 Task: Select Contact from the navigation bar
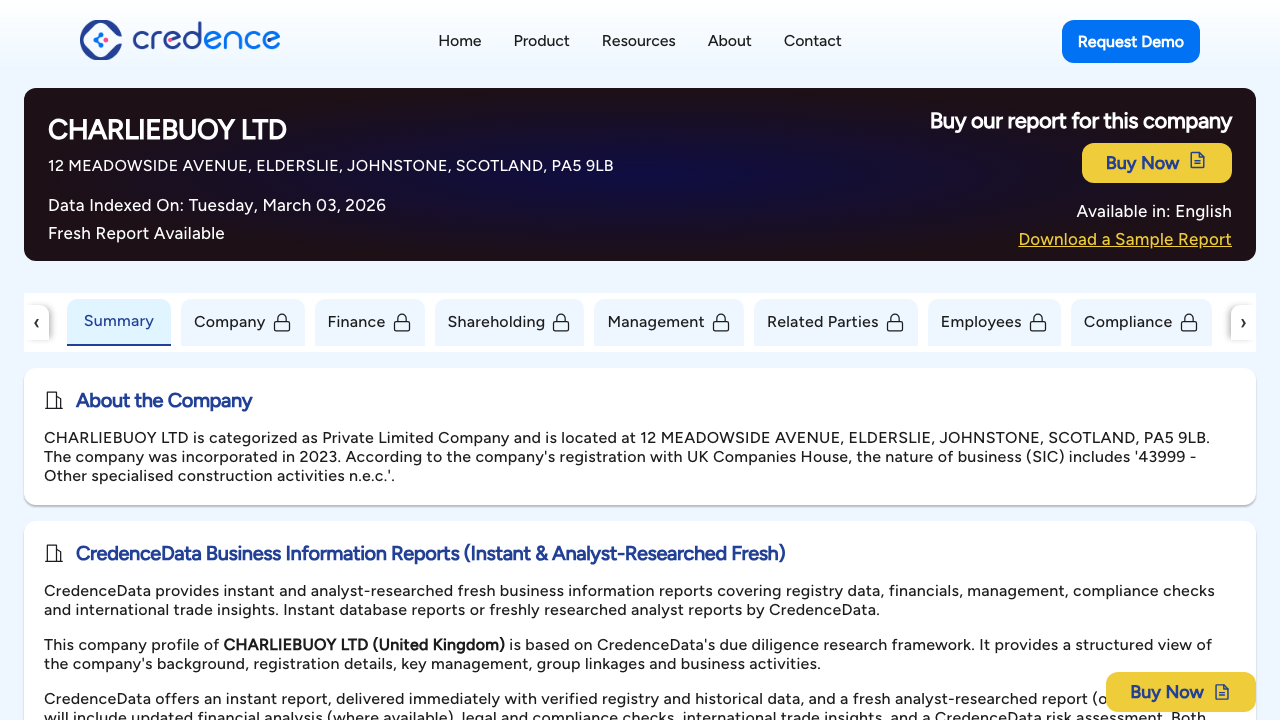(x=812, y=41)
